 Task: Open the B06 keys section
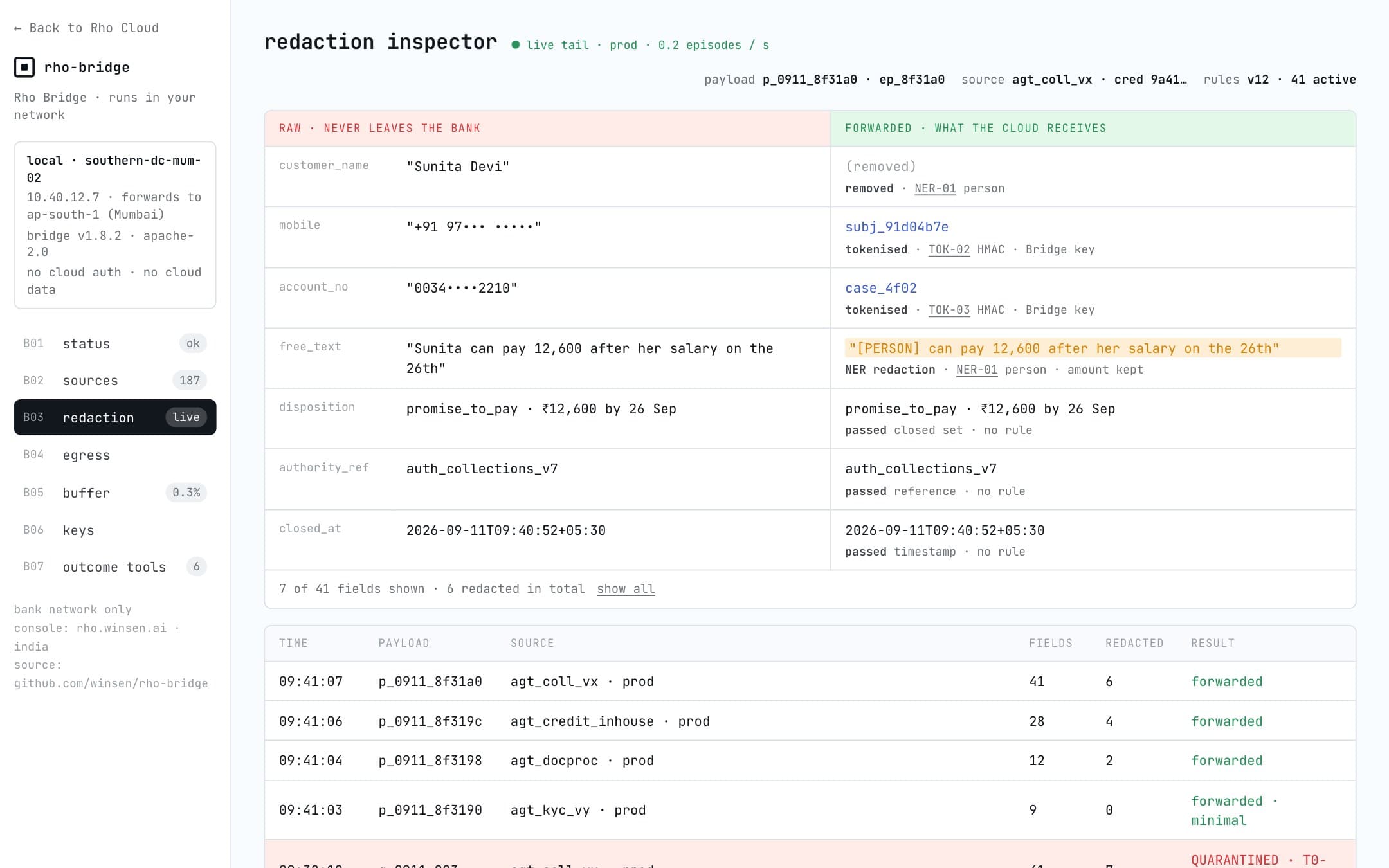point(115,530)
